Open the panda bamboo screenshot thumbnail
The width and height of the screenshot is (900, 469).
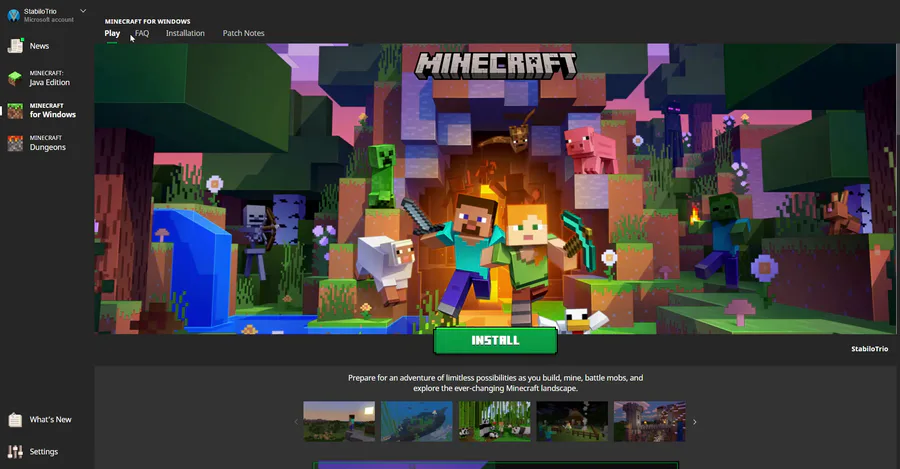coord(494,421)
